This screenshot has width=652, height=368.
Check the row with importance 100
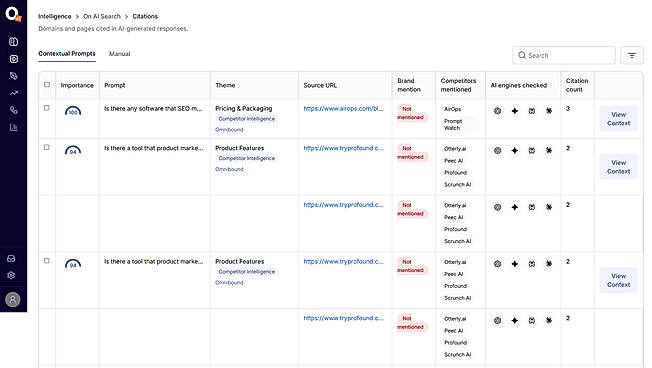click(47, 108)
